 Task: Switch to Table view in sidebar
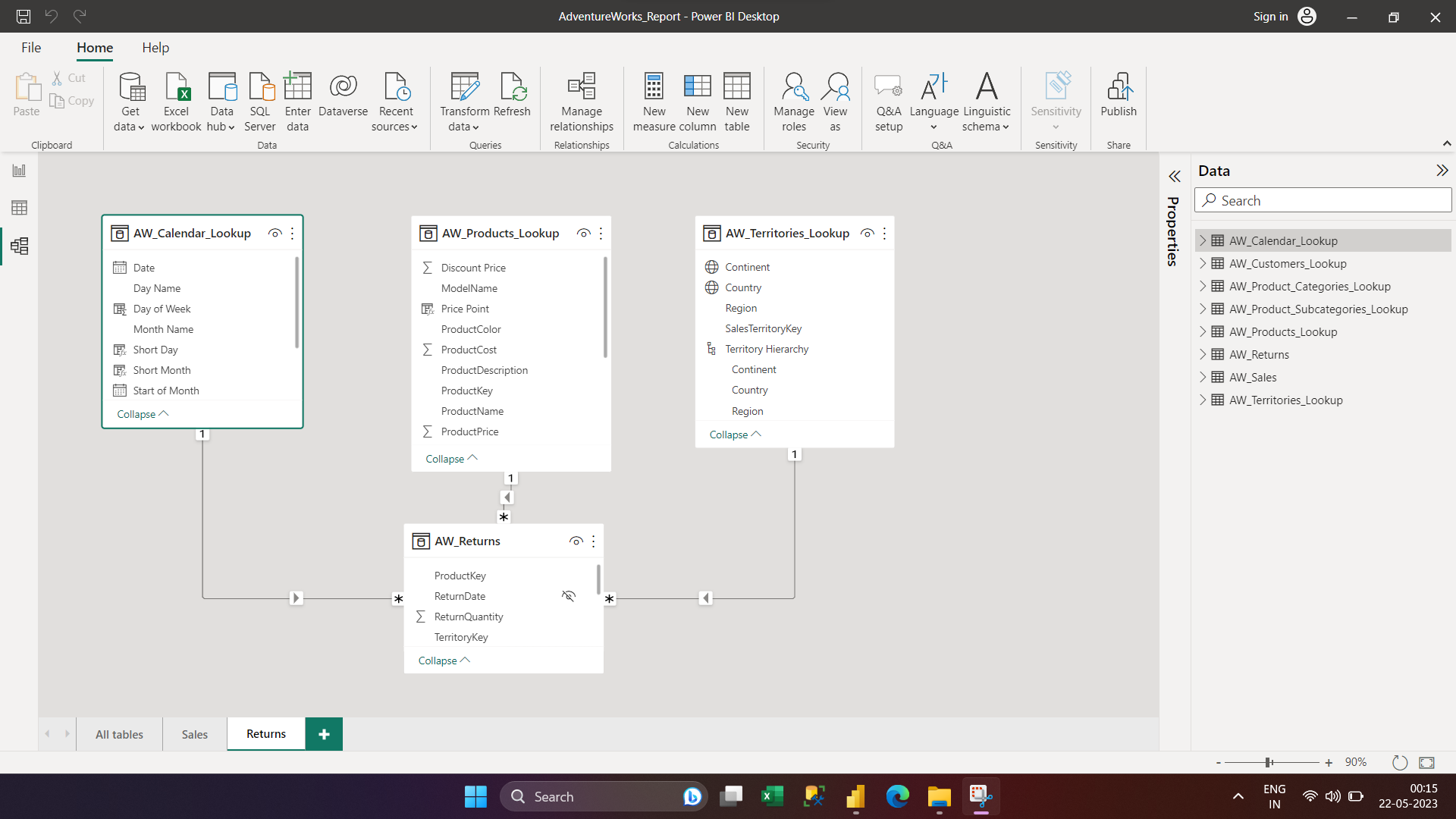pos(19,208)
